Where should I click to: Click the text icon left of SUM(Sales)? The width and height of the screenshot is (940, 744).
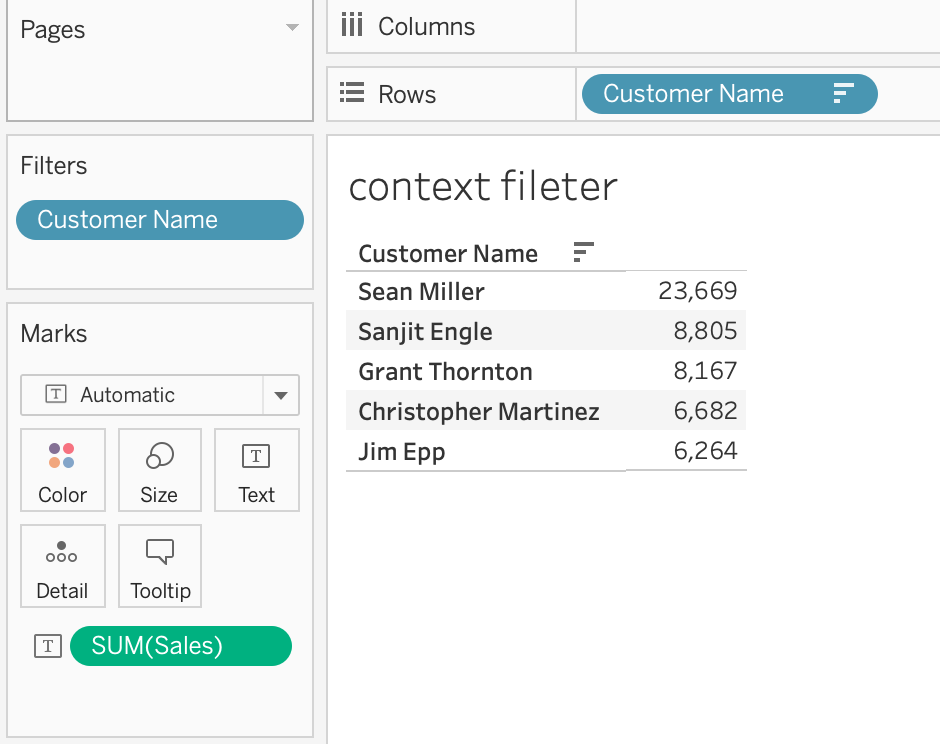point(48,646)
